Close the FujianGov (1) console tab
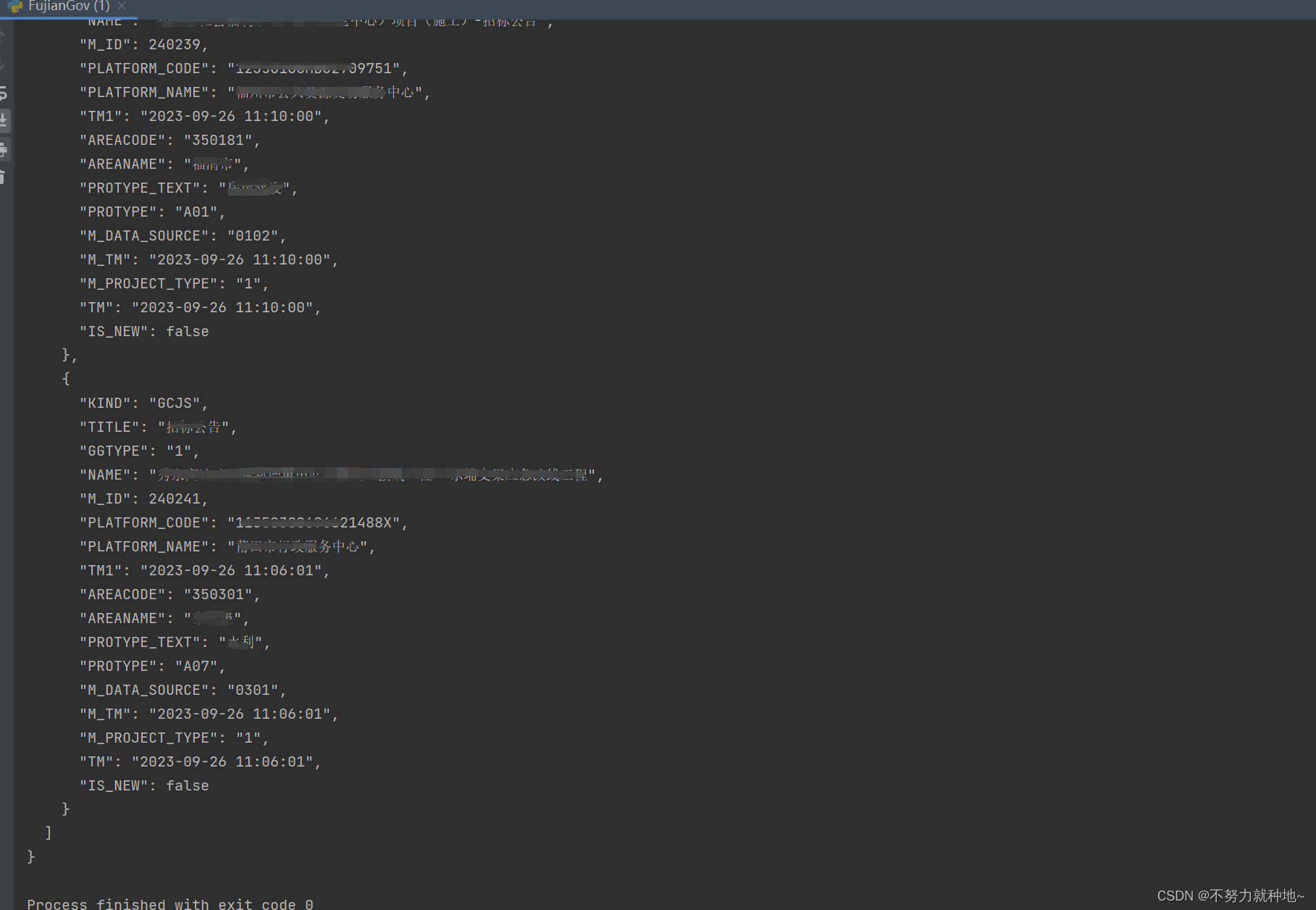 tap(120, 7)
